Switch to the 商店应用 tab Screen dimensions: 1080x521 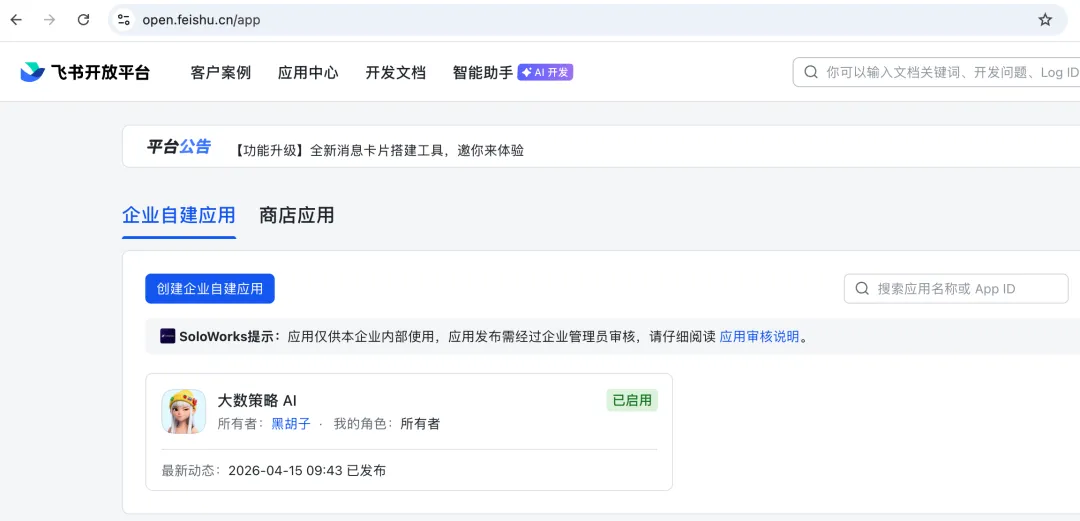pos(296,215)
